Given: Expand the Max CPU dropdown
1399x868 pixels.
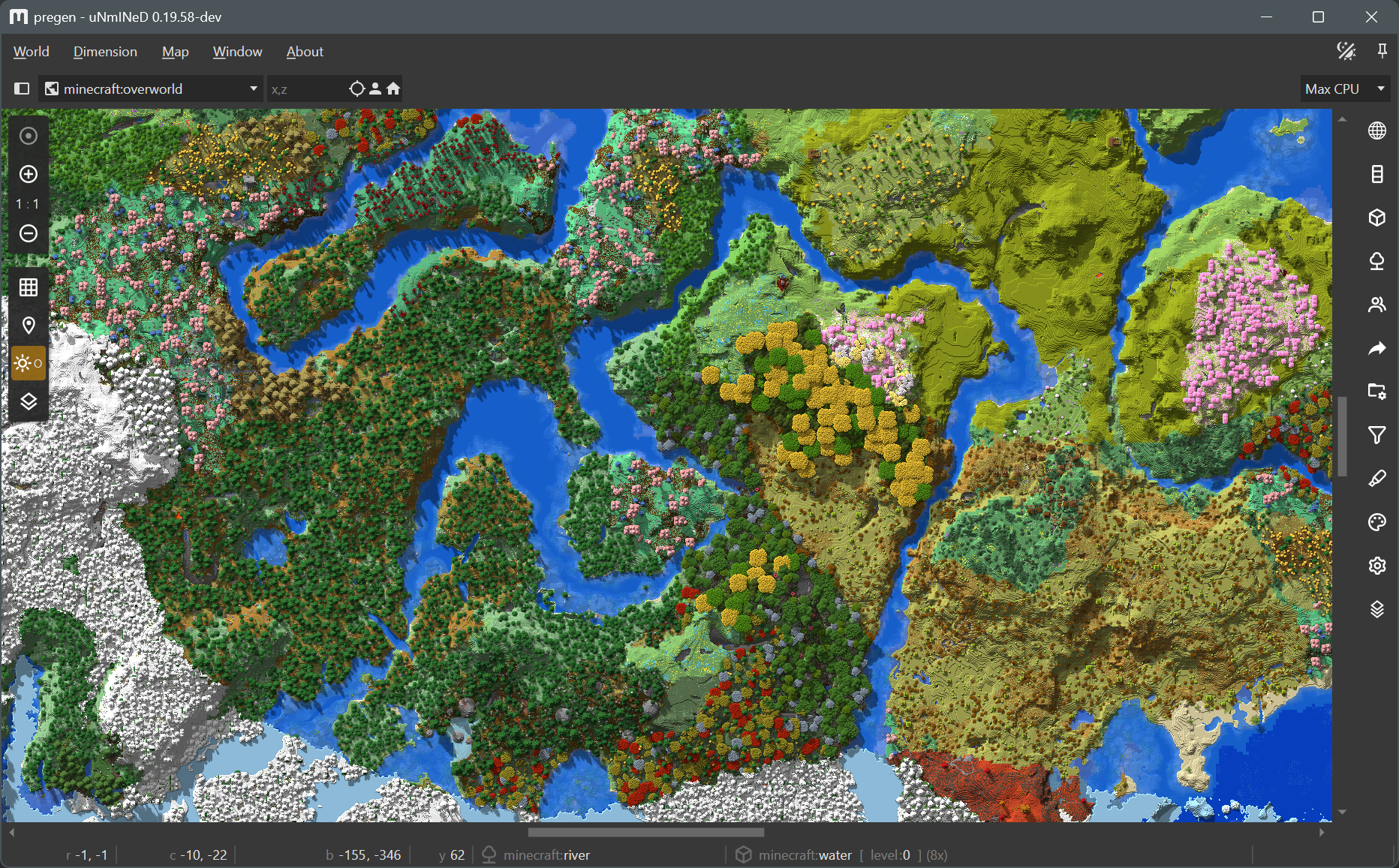Looking at the screenshot, I should [x=1344, y=89].
